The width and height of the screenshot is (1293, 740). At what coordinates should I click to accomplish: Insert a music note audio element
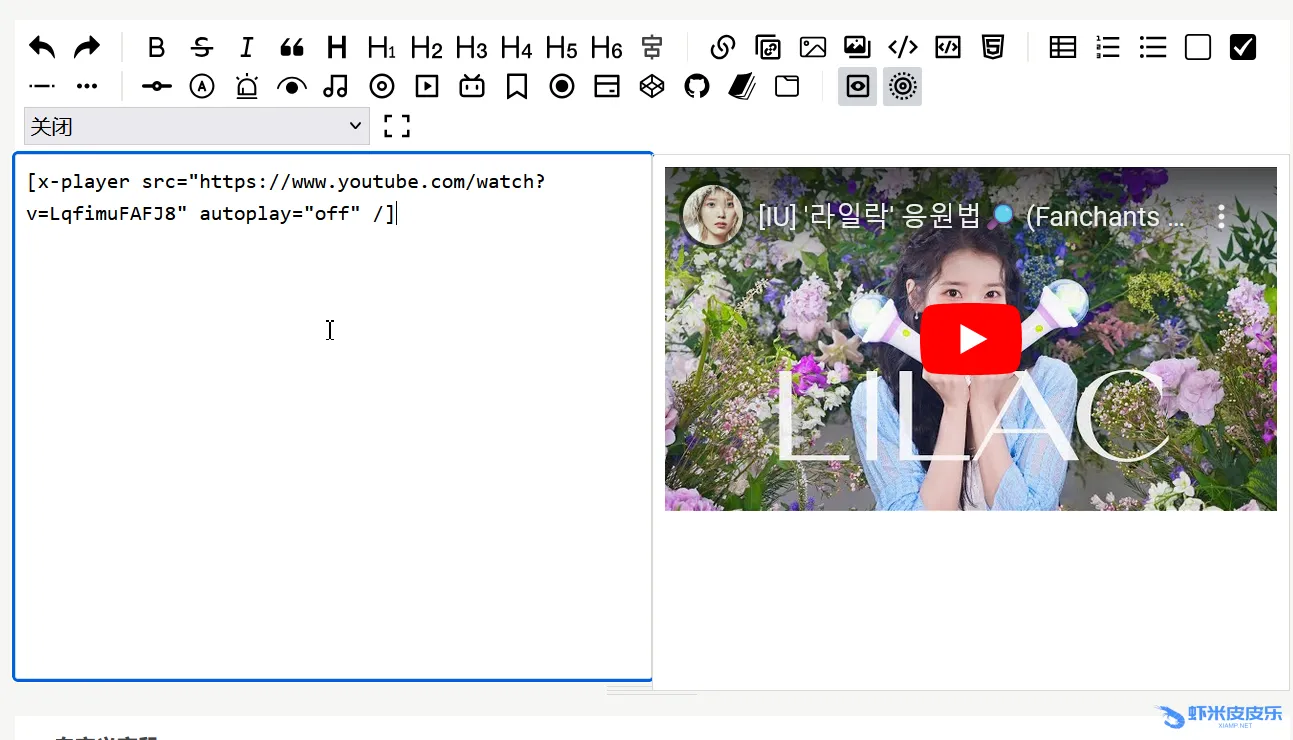click(336, 86)
